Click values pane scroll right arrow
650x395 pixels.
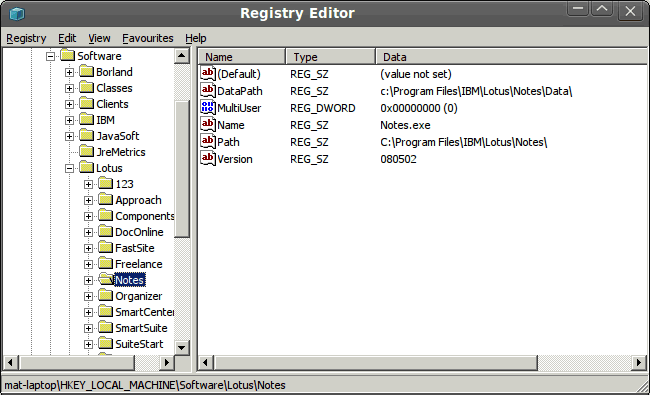[639, 363]
